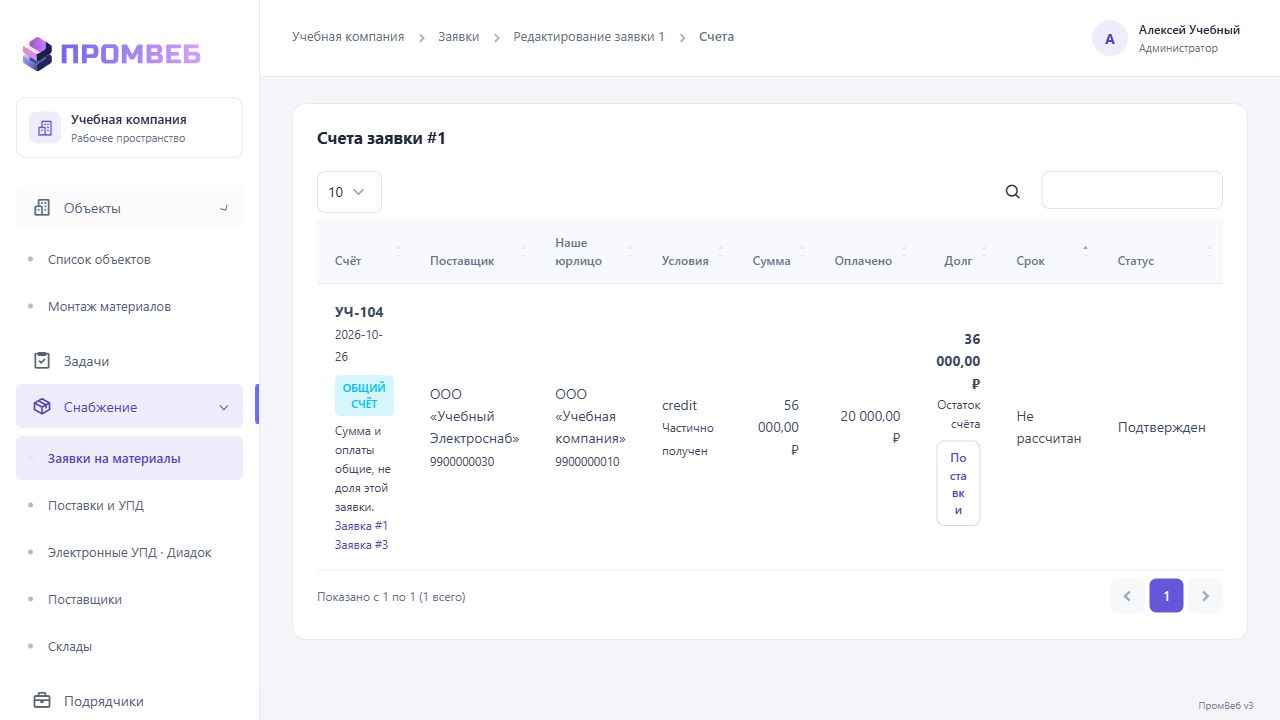1280x720 pixels.
Task: Focus the table search field
Action: point(1132,190)
